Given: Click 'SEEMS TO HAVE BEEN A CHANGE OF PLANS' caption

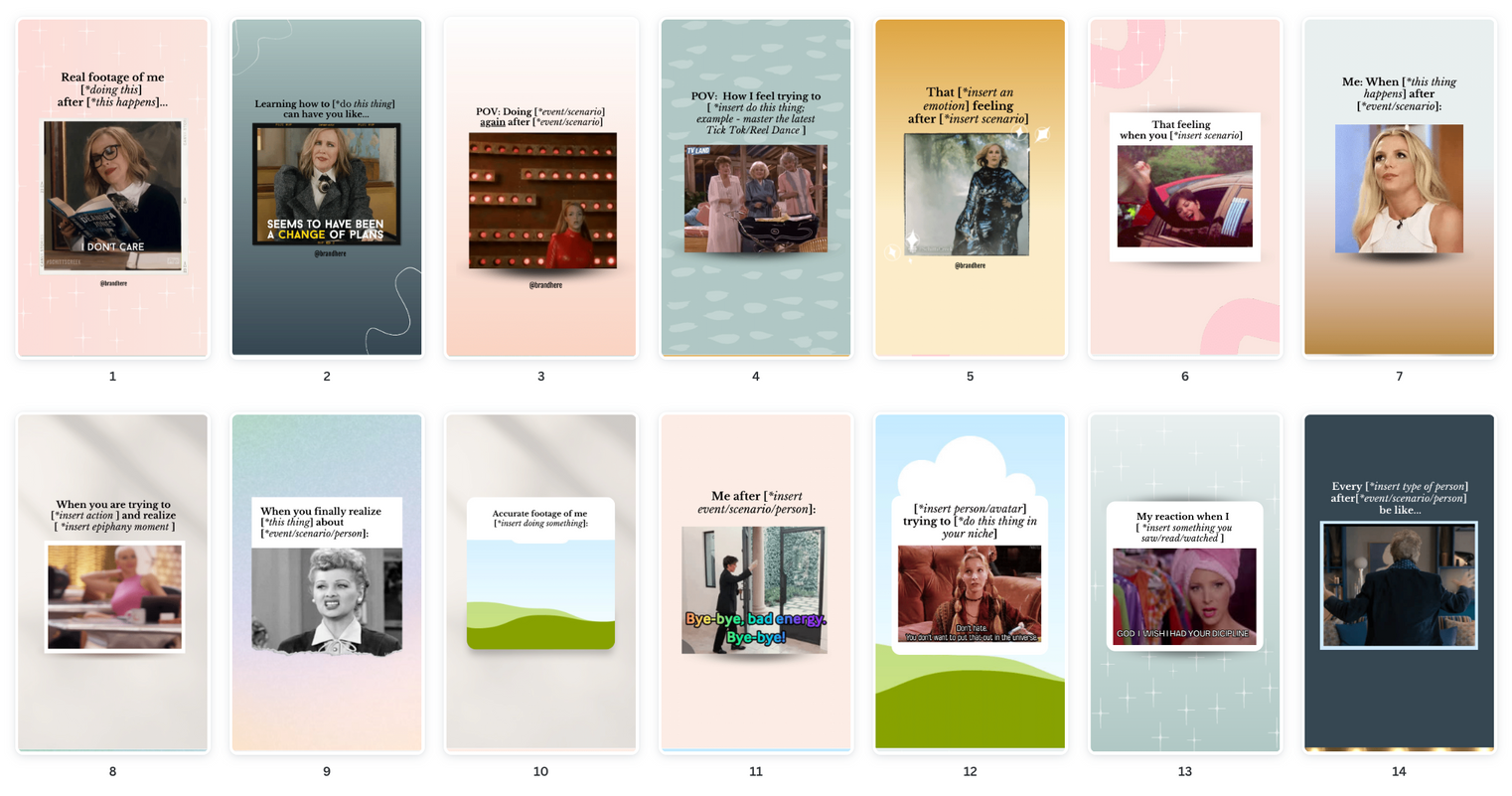Looking at the screenshot, I should pyautogui.click(x=325, y=230).
